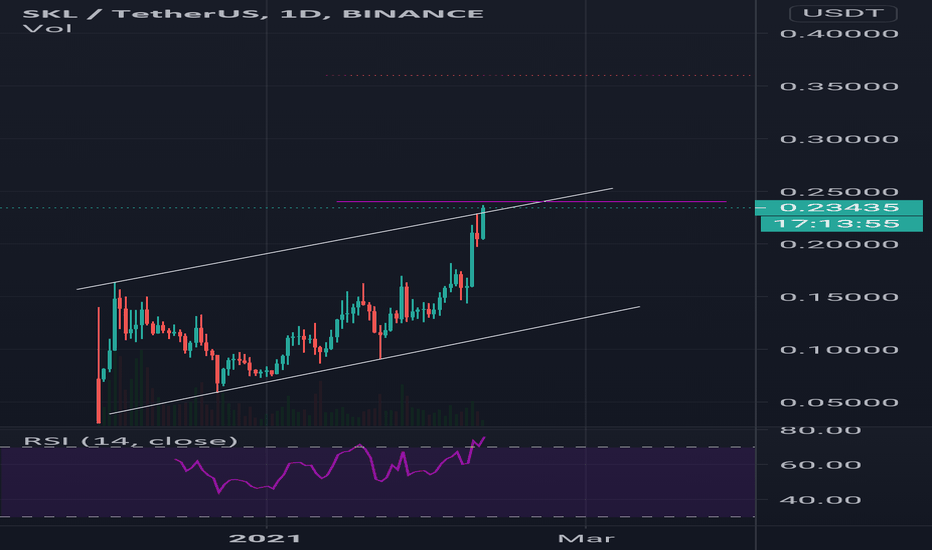The height and width of the screenshot is (550, 932).
Task: Click the 0.35000 price axis label
Action: coord(839,86)
